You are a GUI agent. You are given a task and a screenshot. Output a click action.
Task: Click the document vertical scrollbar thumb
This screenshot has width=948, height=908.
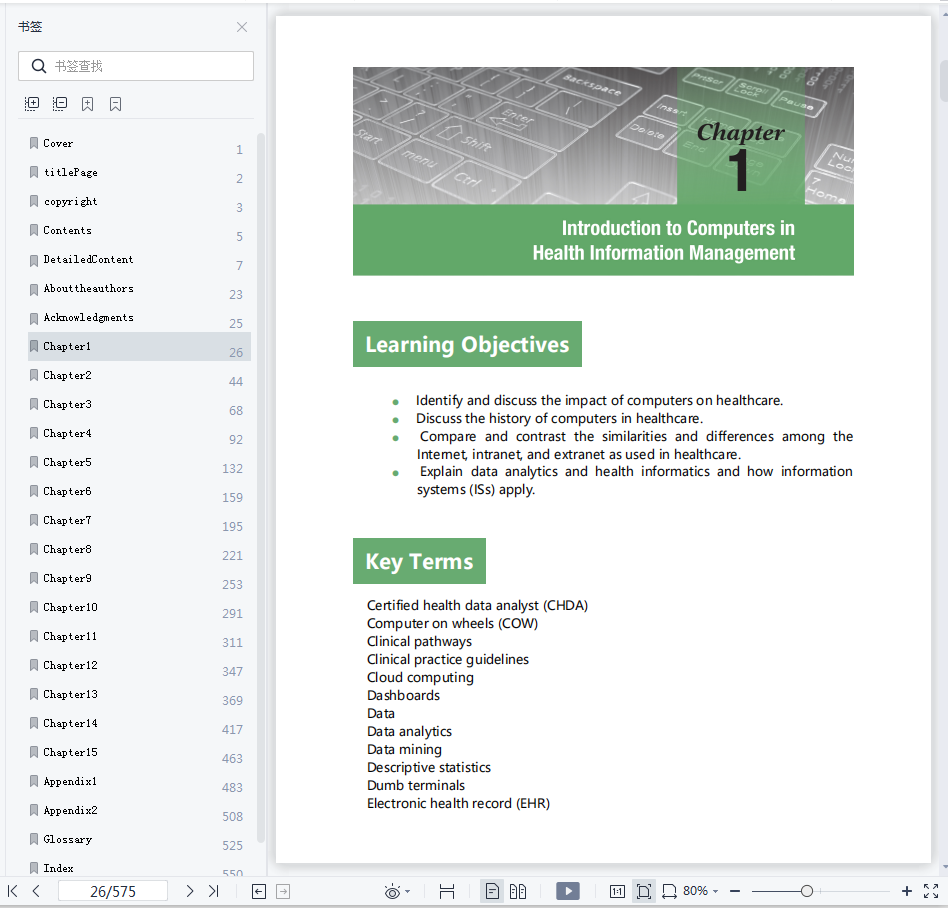pos(944,80)
